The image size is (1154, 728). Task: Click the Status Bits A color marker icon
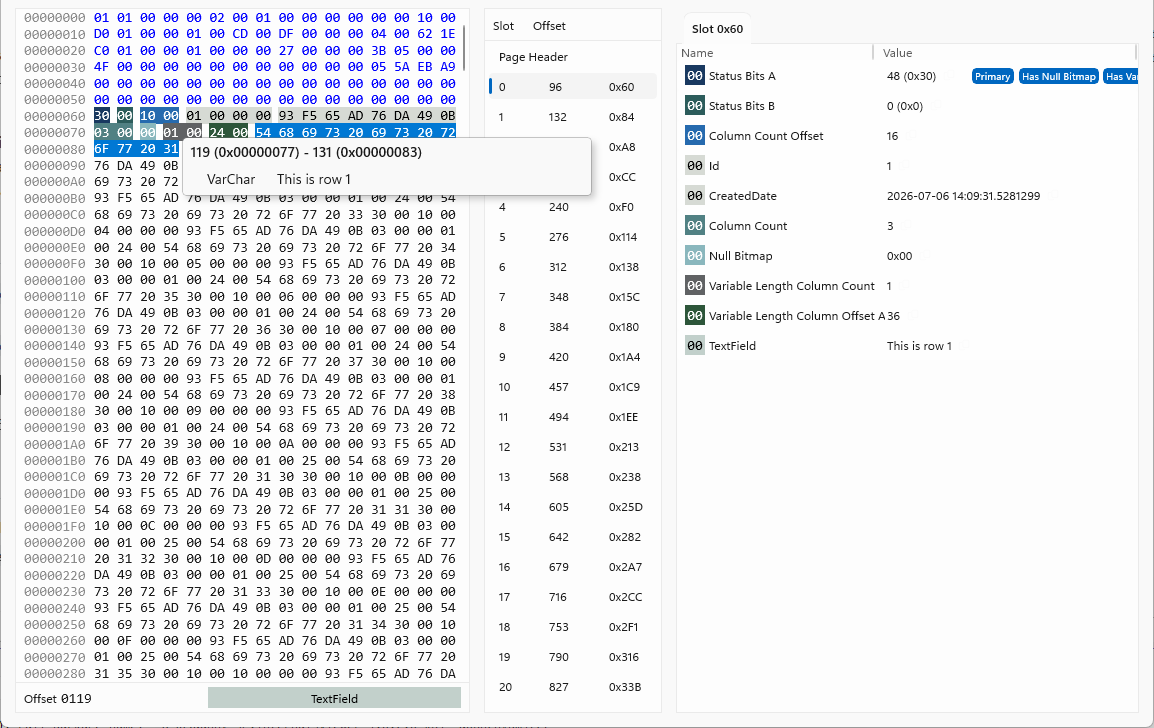click(695, 76)
